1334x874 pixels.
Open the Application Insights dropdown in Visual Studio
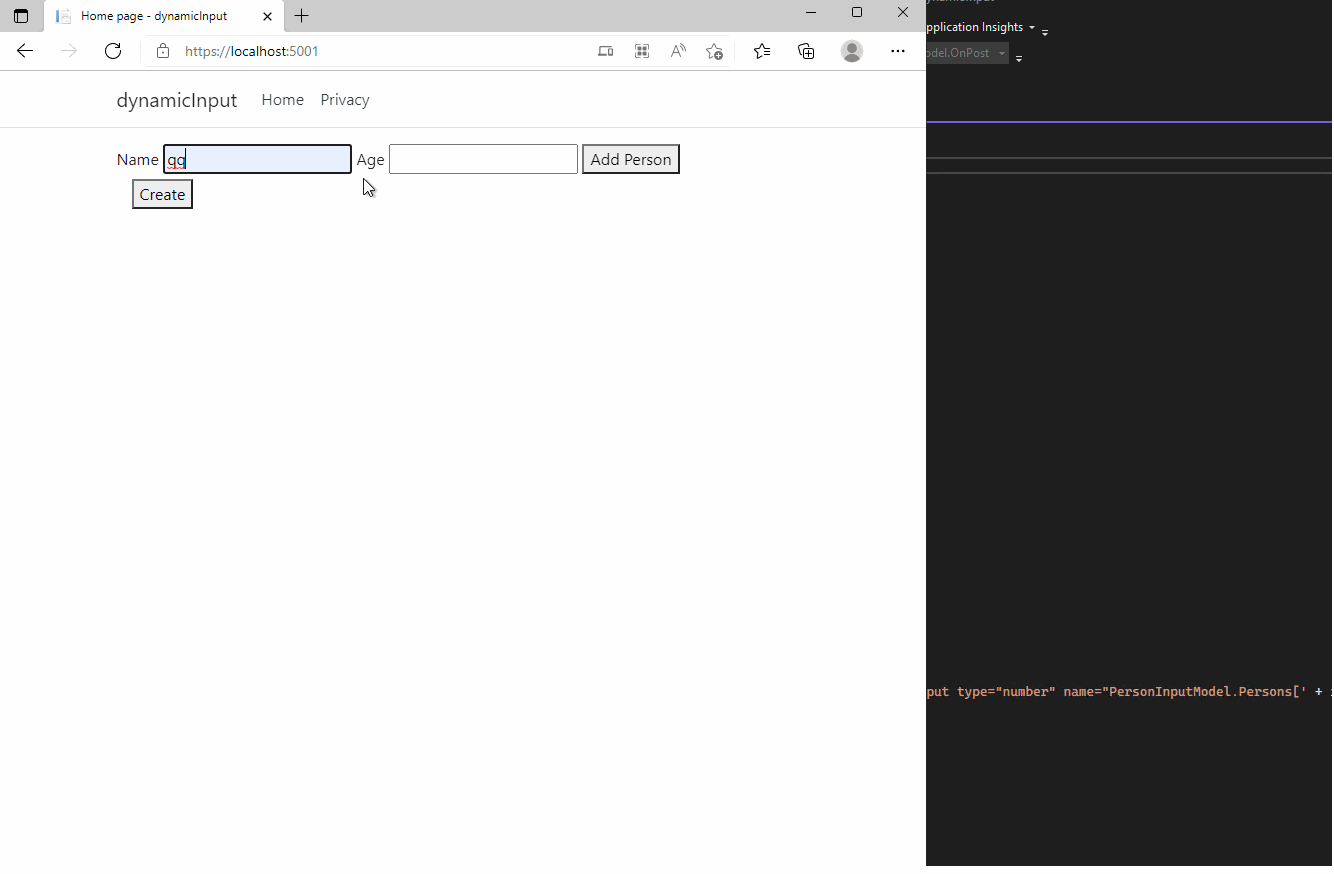click(981, 27)
